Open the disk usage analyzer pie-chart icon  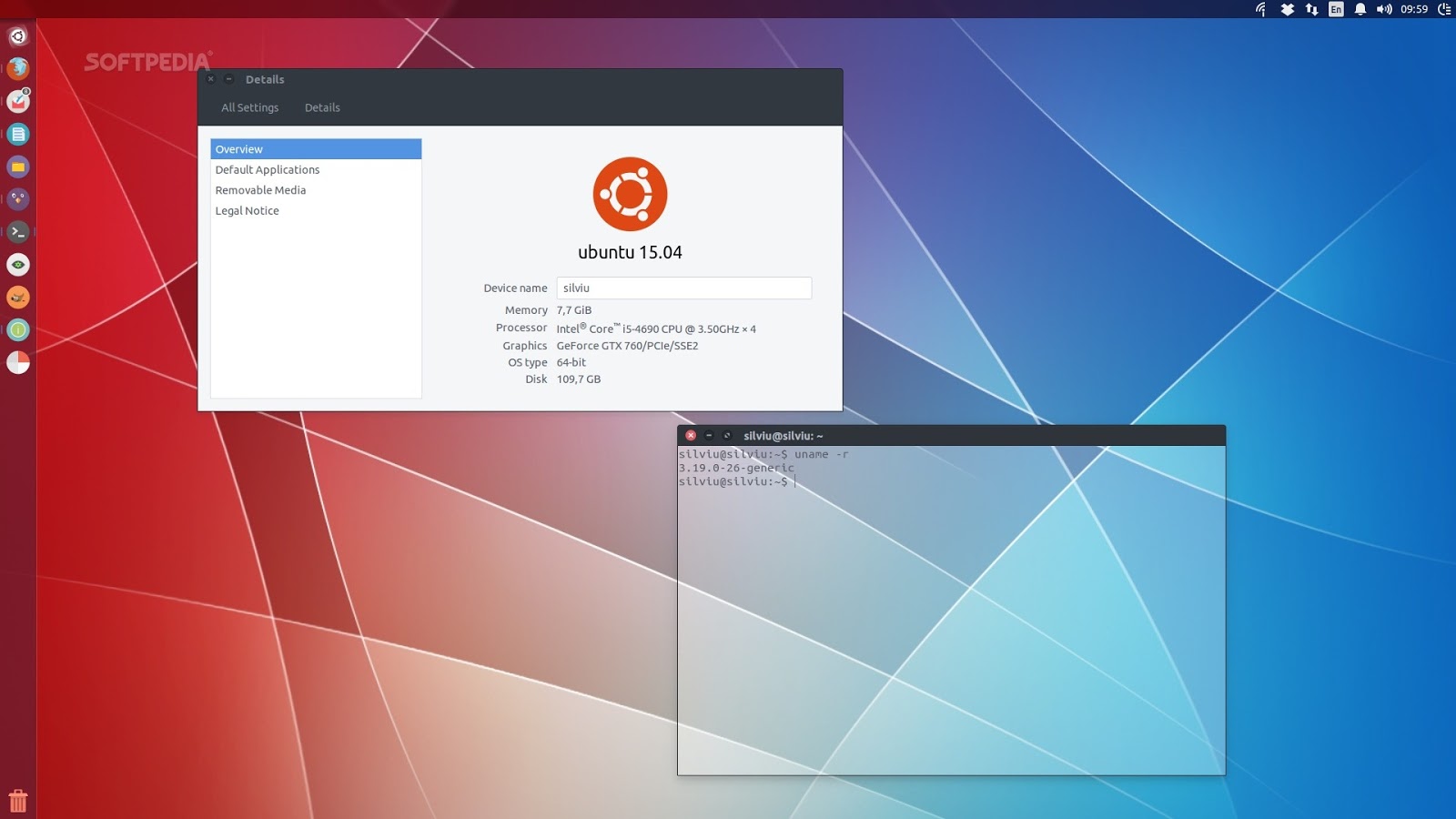(x=18, y=361)
